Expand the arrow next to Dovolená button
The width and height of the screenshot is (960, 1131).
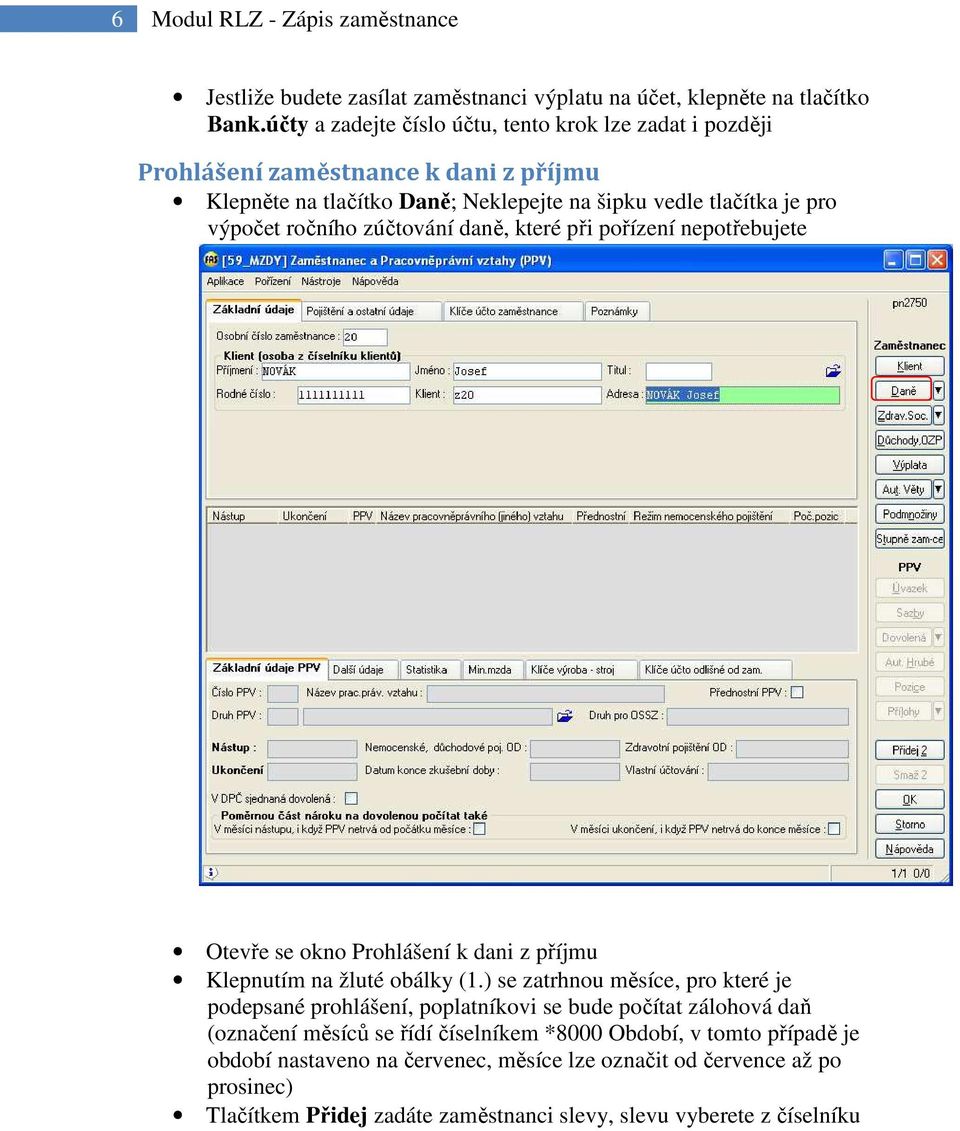[938, 638]
